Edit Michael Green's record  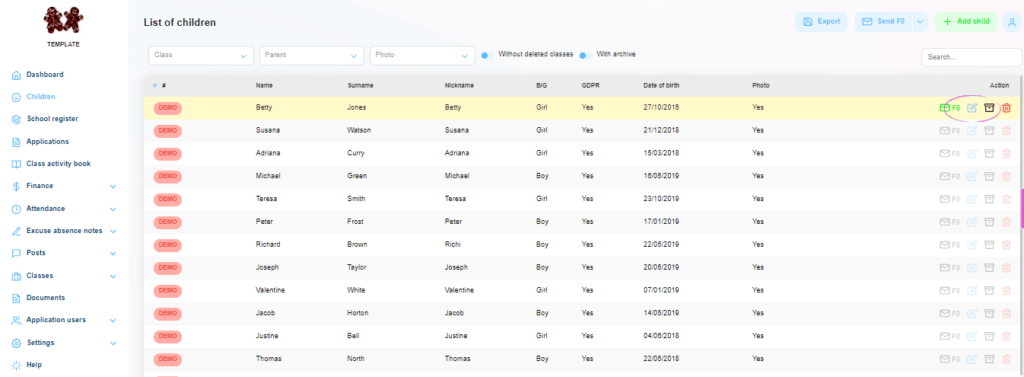coord(972,176)
